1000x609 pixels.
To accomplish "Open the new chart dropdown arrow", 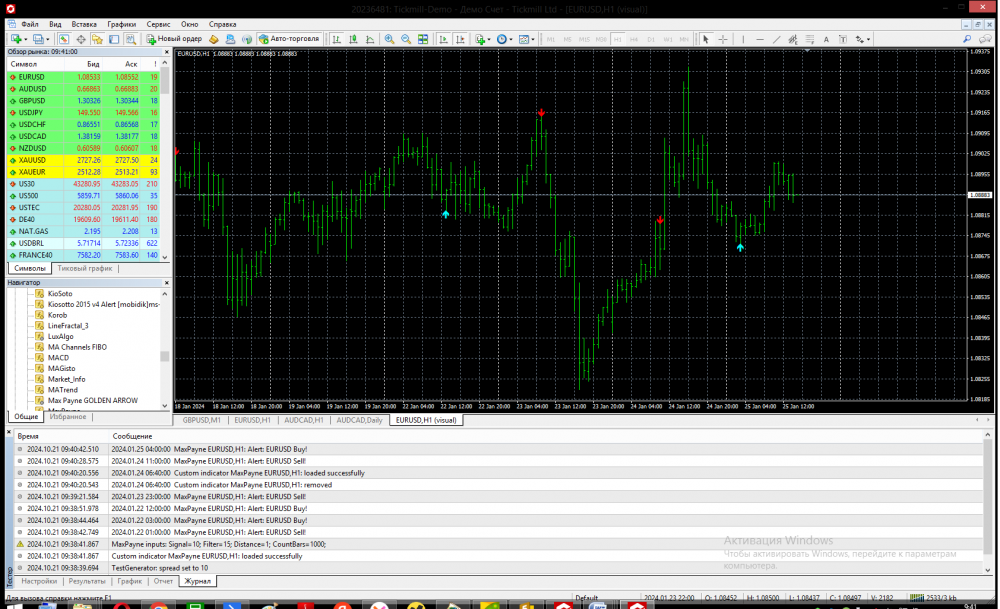I will [x=25, y=39].
